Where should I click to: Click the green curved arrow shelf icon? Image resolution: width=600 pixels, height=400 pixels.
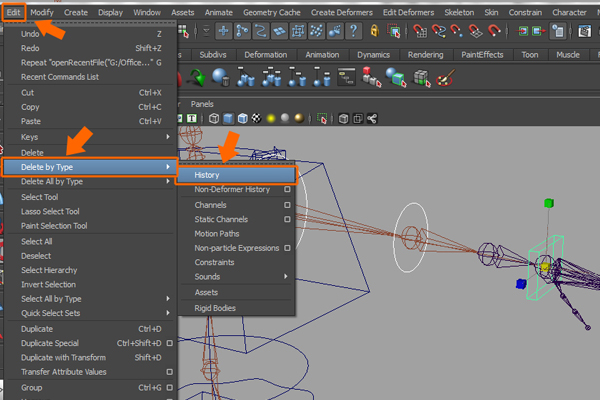(x=197, y=78)
